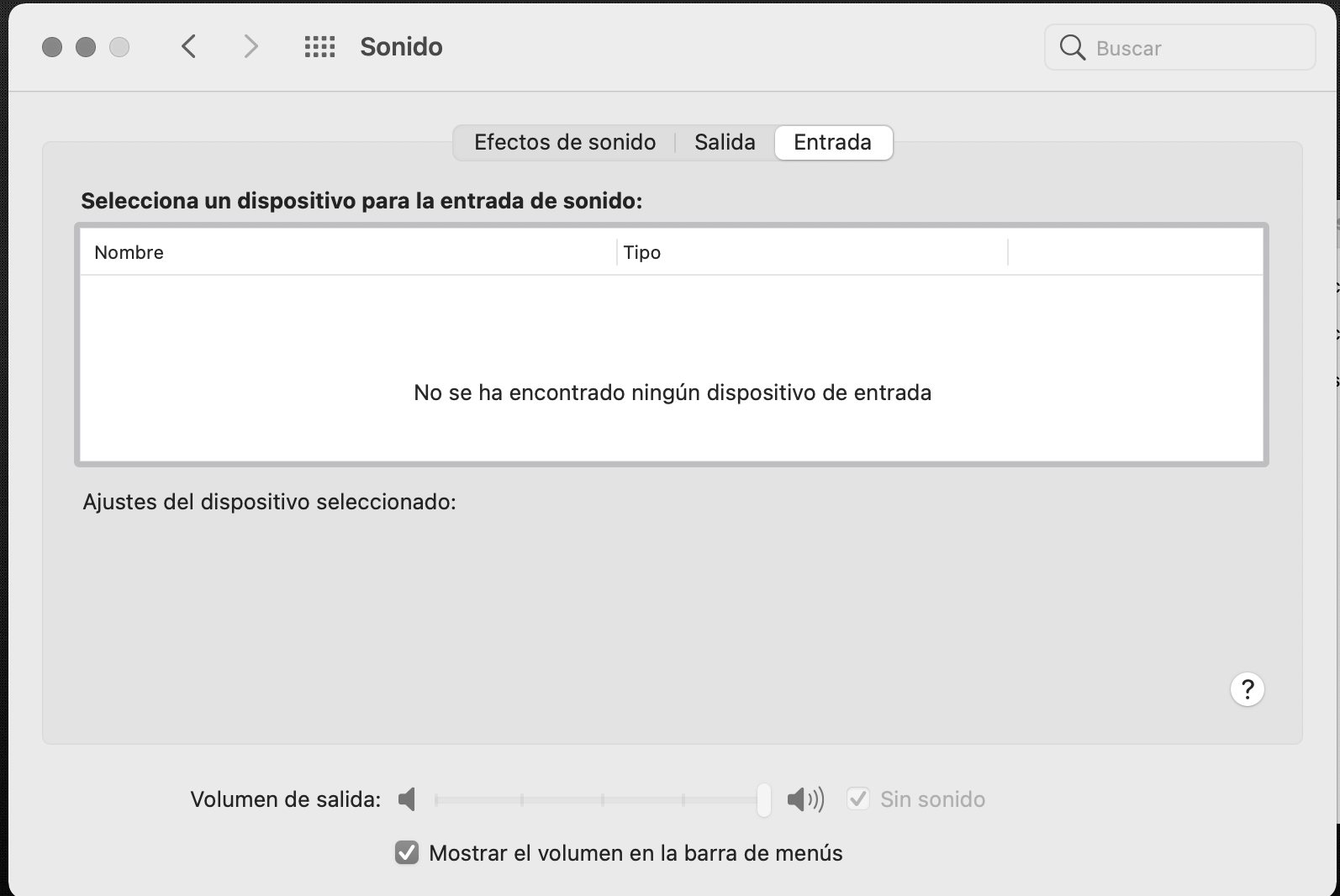Open help with the question mark button
The image size is (1340, 896).
pos(1248,689)
